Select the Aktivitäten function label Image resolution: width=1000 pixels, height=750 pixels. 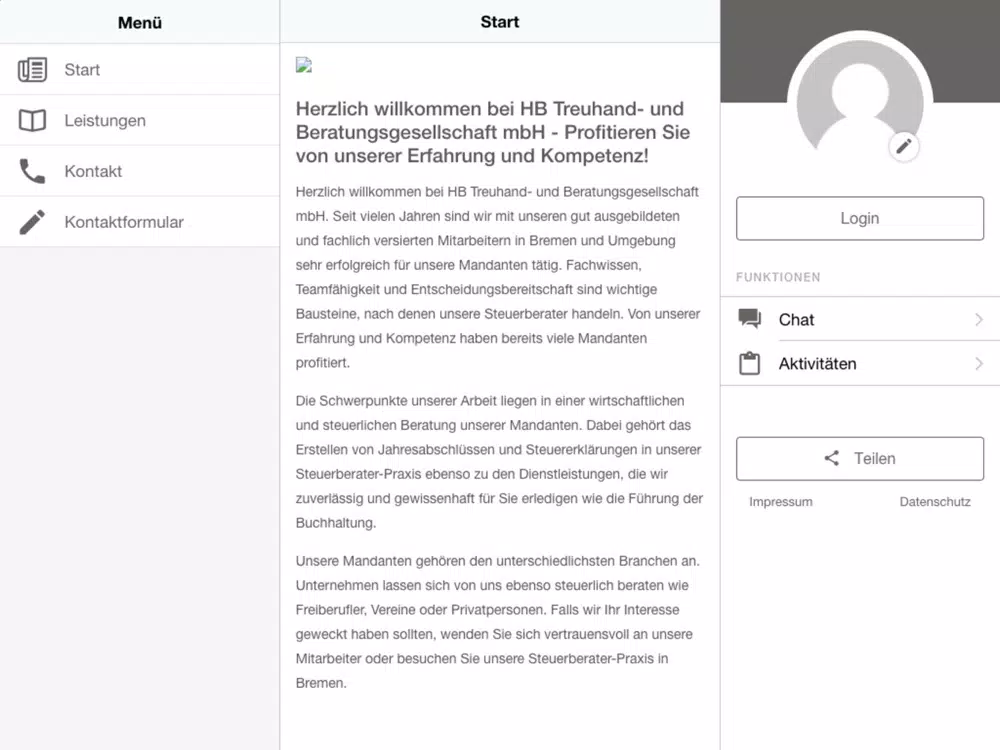(x=818, y=364)
